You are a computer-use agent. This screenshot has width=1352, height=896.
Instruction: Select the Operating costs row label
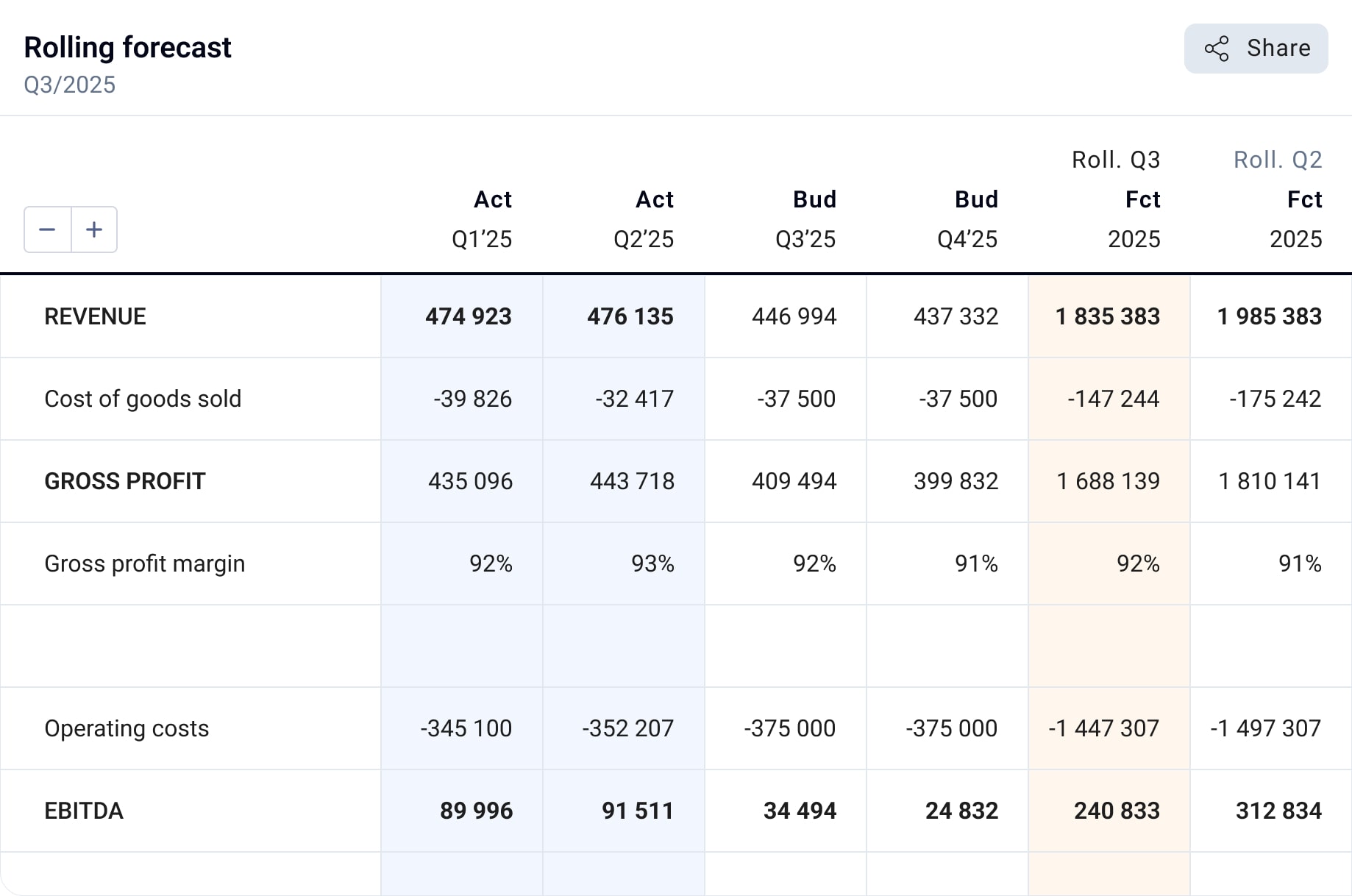pos(127,728)
